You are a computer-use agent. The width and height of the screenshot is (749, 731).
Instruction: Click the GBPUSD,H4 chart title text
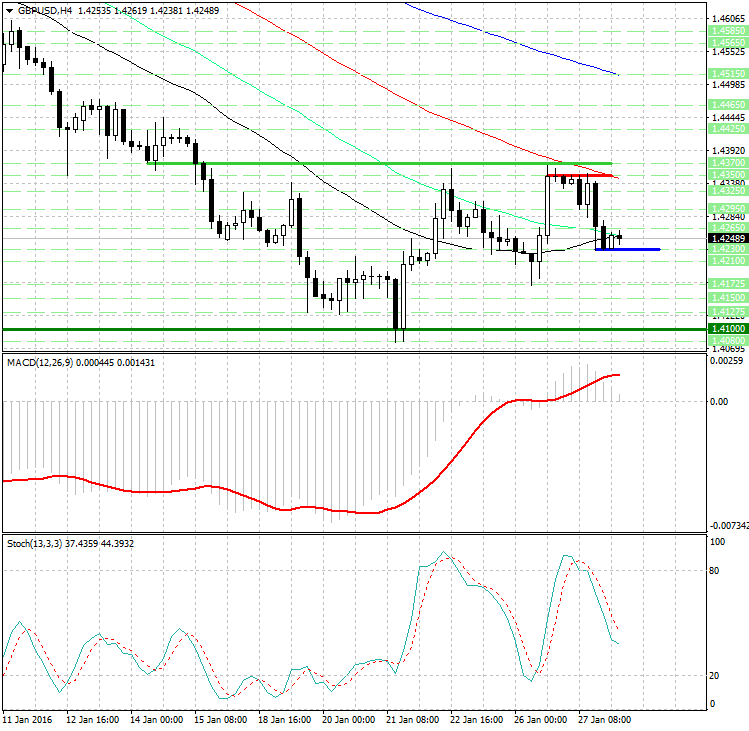click(x=45, y=11)
